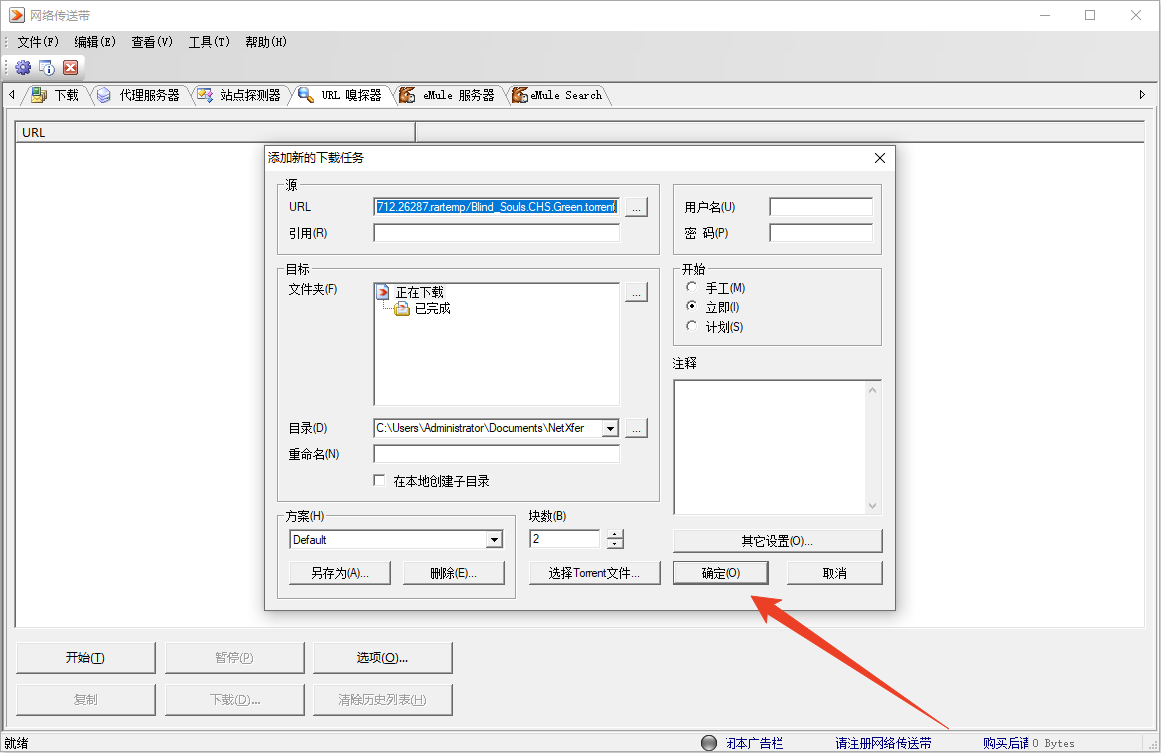Select the 手工(M) manual start option
The width and height of the screenshot is (1161, 753).
pyautogui.click(x=692, y=288)
